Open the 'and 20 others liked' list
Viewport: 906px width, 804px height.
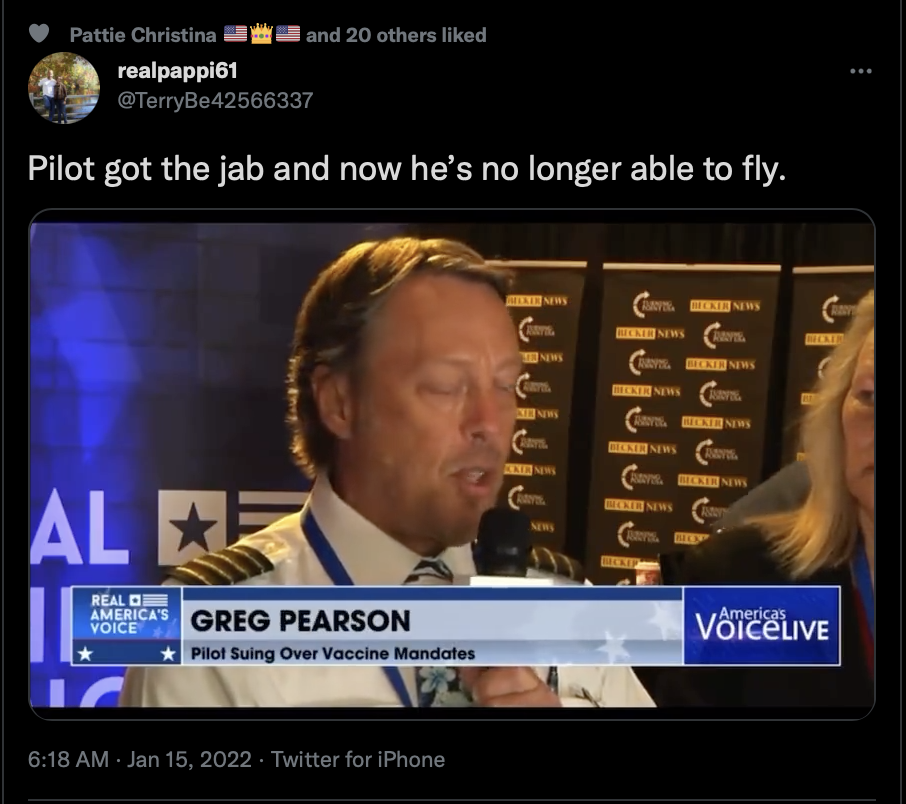[396, 35]
